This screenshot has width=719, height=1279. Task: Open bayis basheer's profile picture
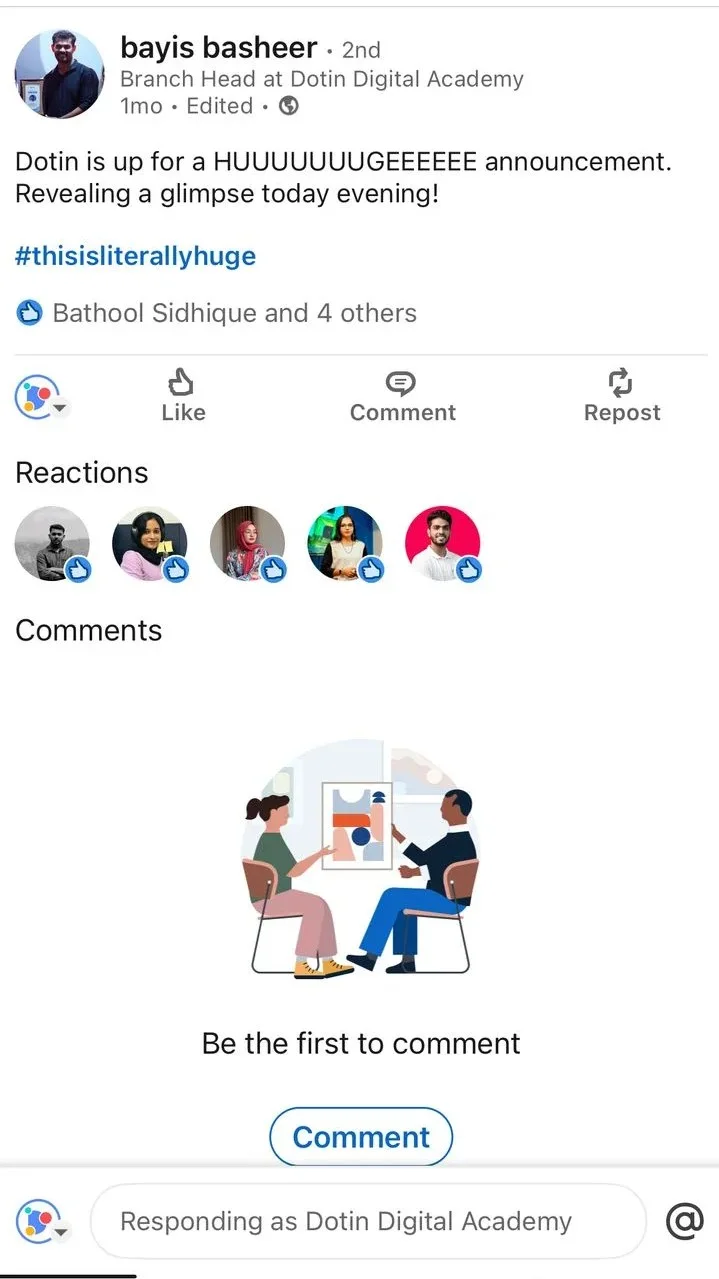[x=59, y=74]
